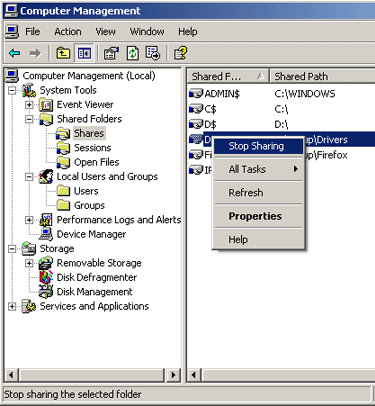The height and width of the screenshot is (406, 375).
Task: Click the ADMIN$ share icon
Action: click(196, 94)
